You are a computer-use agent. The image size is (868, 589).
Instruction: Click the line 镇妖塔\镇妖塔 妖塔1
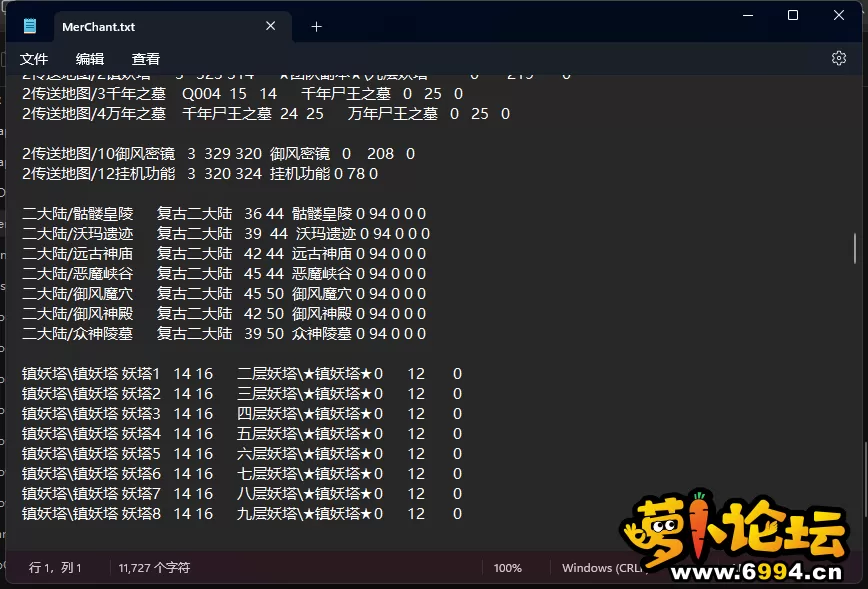(242, 373)
